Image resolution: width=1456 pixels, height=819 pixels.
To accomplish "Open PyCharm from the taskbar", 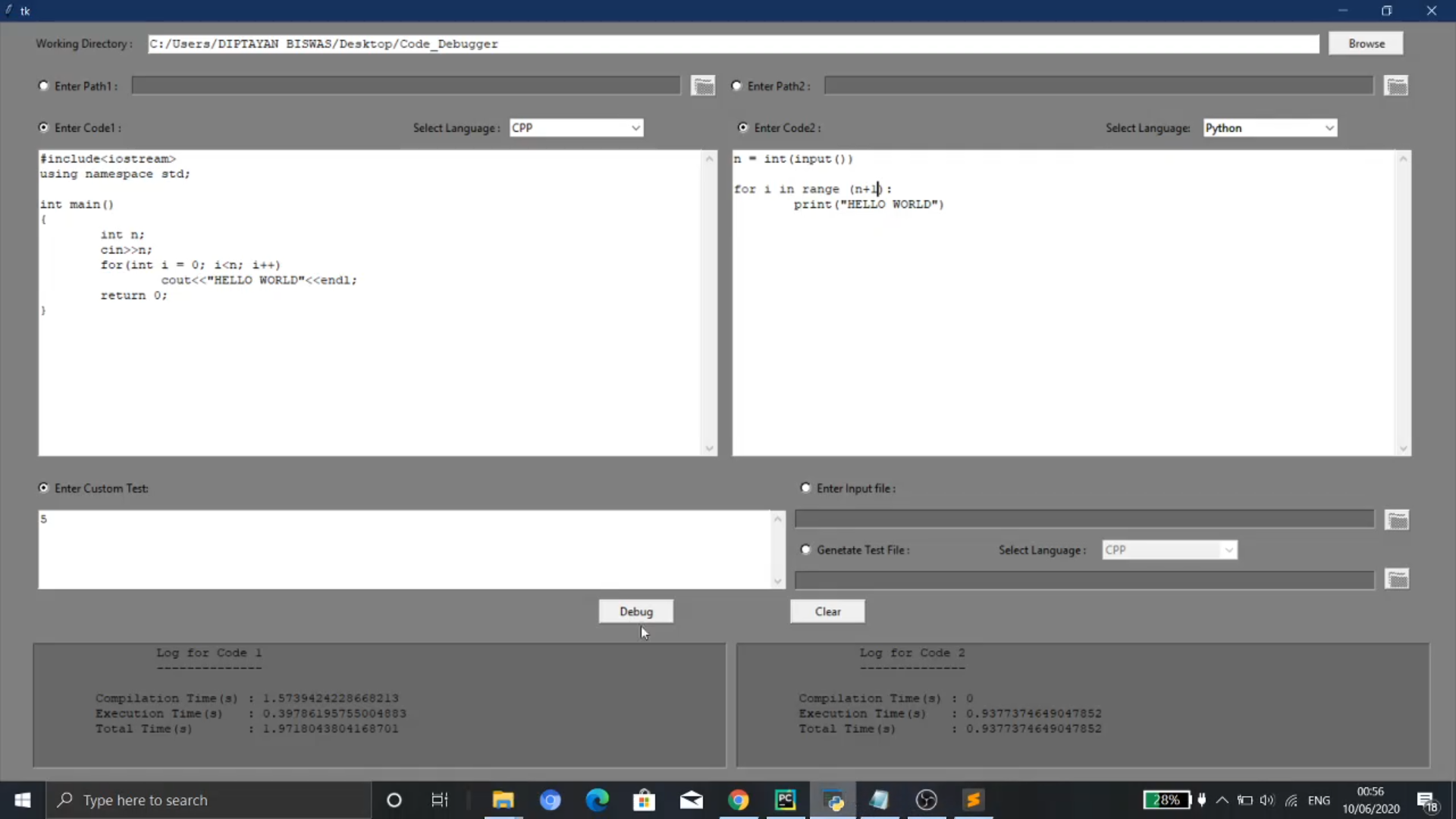I will (x=785, y=800).
